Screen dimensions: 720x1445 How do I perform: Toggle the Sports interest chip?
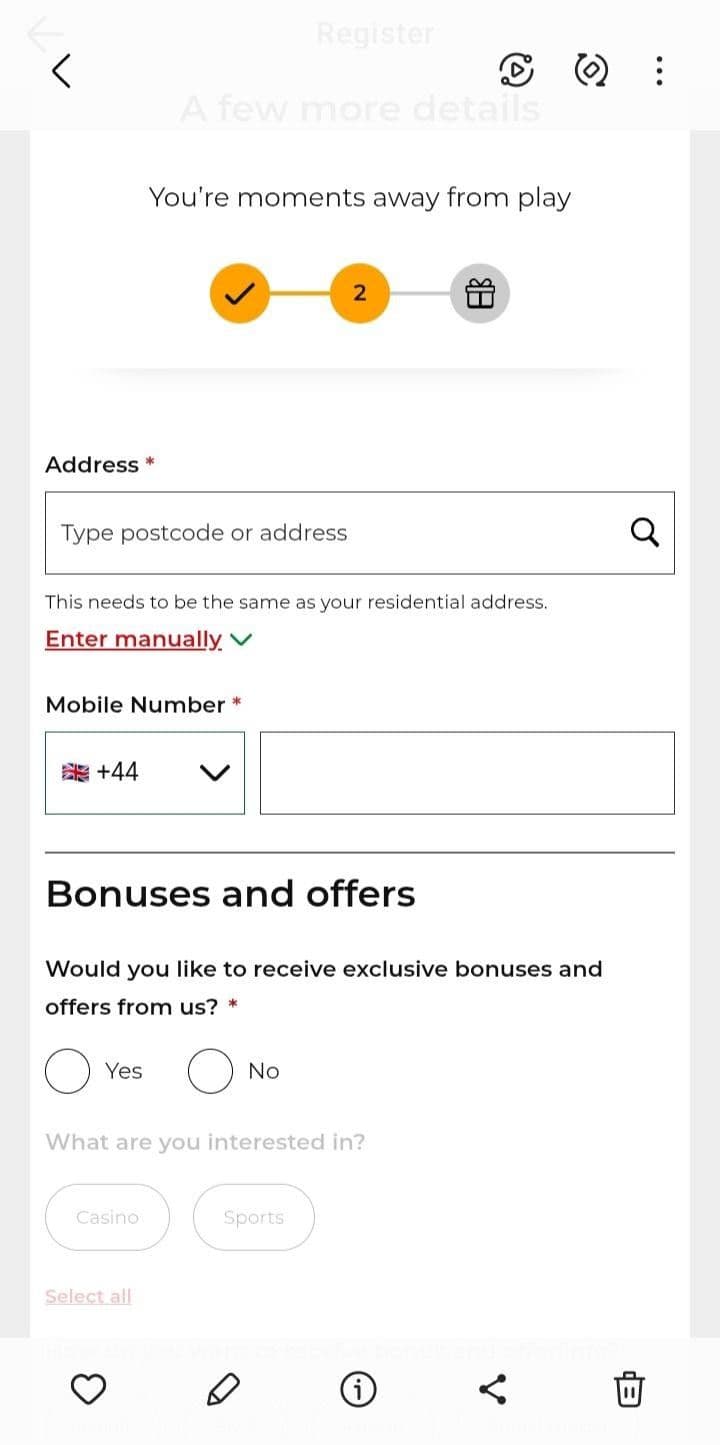point(253,1217)
